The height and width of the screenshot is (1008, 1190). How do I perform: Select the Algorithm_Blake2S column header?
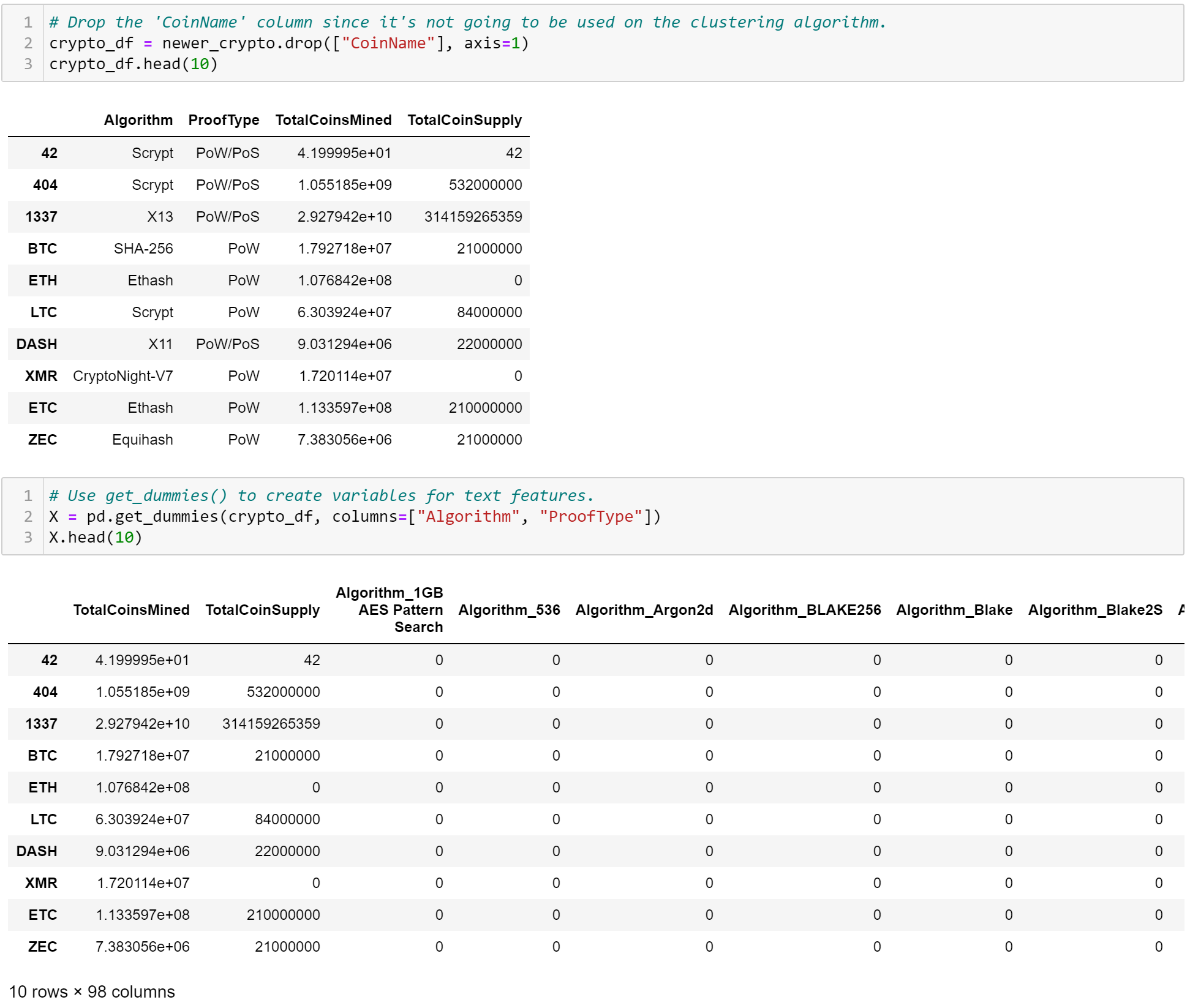pos(1095,610)
